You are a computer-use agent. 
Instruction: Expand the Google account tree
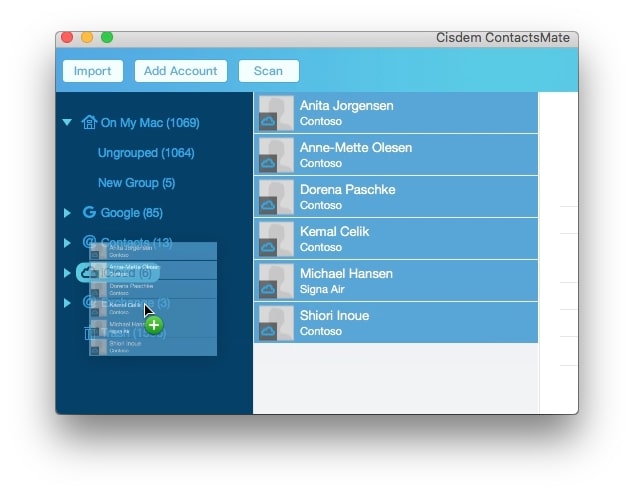67,213
